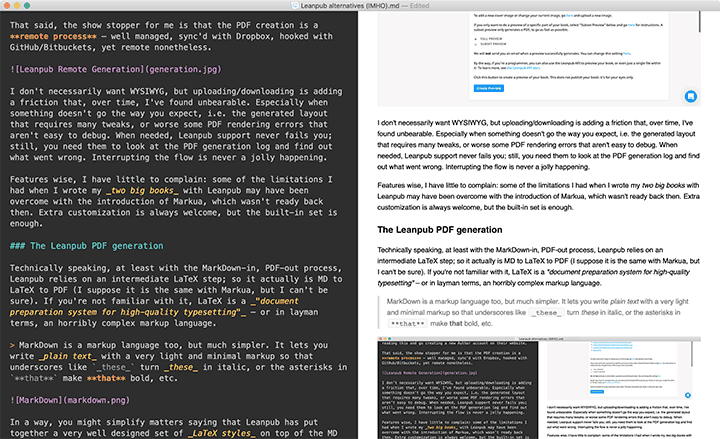Click the document proxy icon in title bar
This screenshot has height=439, width=720.
(x=295, y=6)
